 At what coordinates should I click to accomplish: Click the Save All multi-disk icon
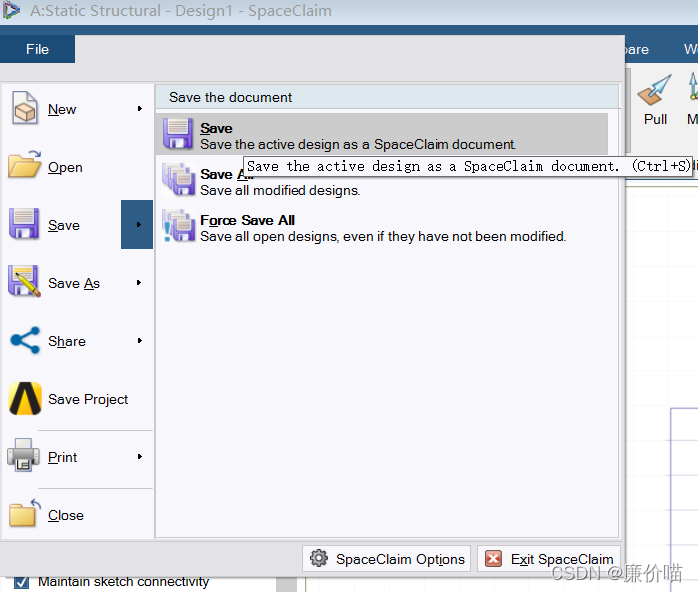[179, 179]
